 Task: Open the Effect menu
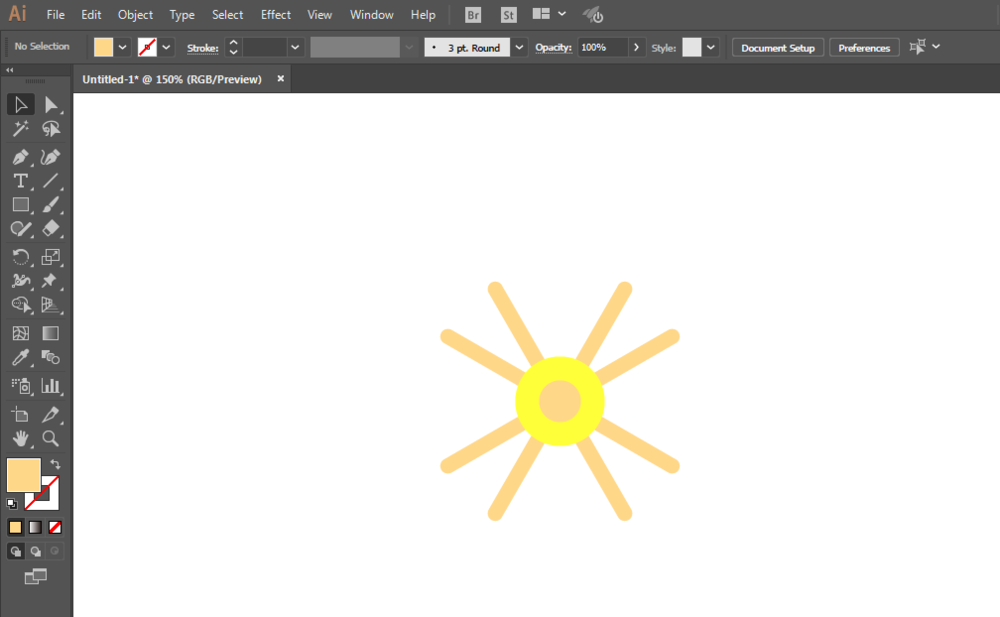point(276,15)
